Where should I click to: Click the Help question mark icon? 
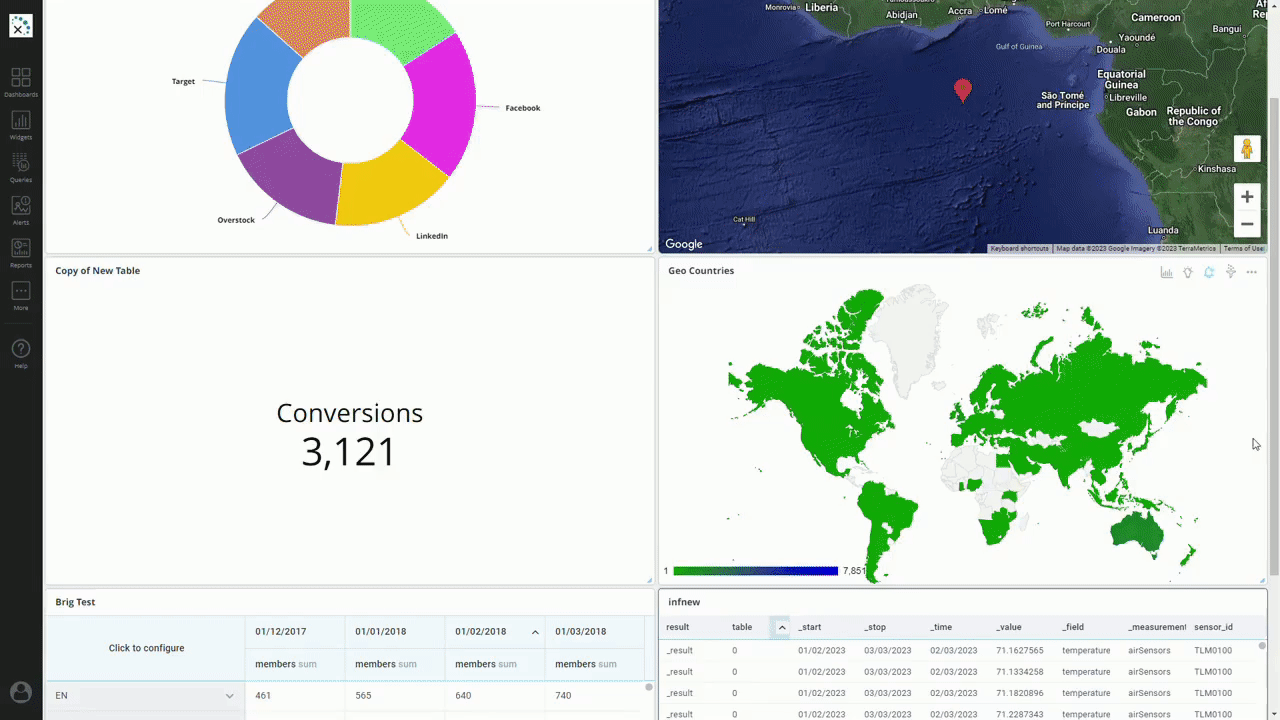tap(21, 352)
